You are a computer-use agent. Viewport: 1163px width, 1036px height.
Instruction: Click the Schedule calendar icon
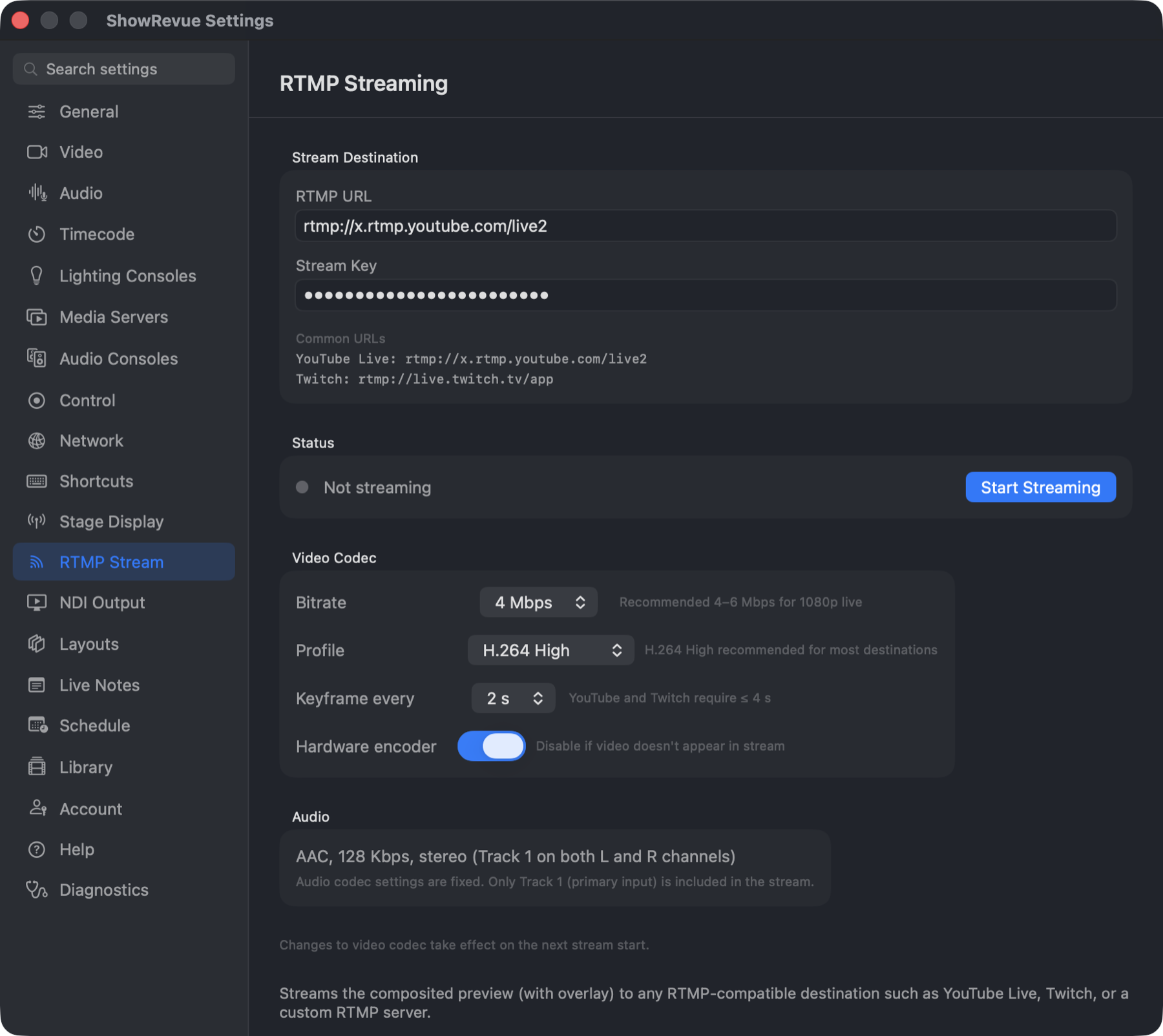37,725
